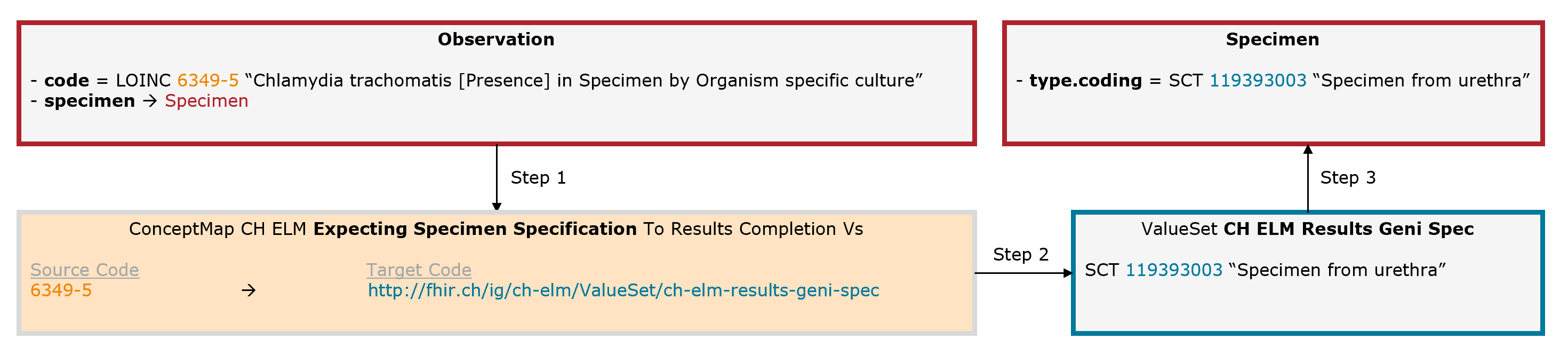This screenshot has height=354, width=1568.
Task: Click SCT code 119393003 in Specimen box
Action: [1258, 81]
